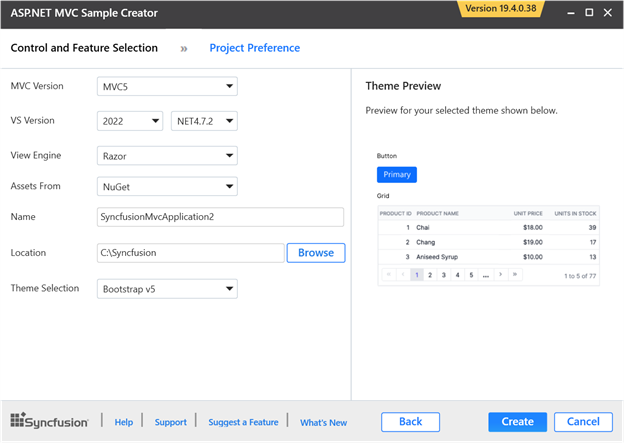Open the Help link

pyautogui.click(x=124, y=422)
